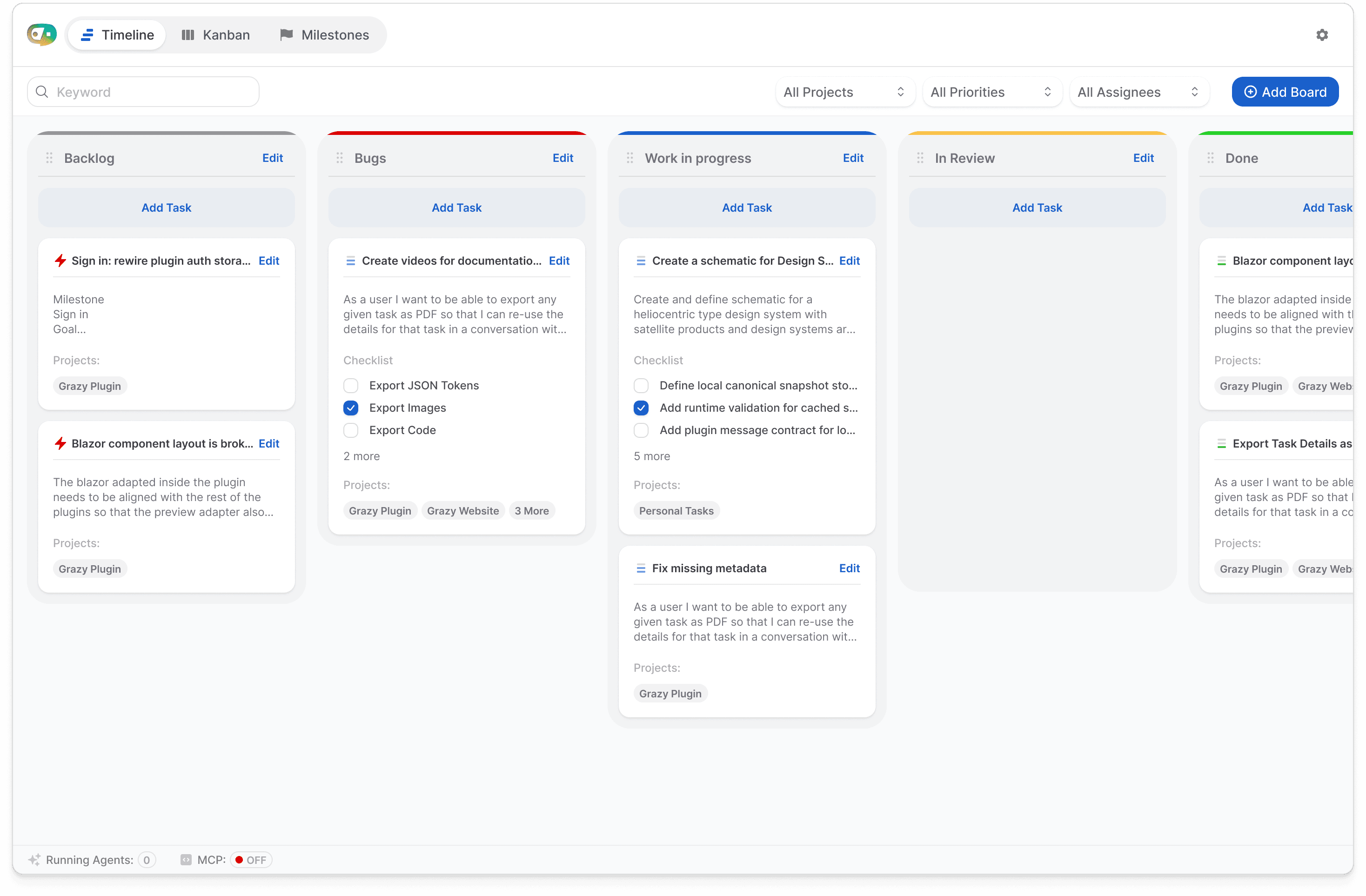Screen dimensions: 1366x896
Task: Edit the Fix missing metadata task
Action: point(850,568)
